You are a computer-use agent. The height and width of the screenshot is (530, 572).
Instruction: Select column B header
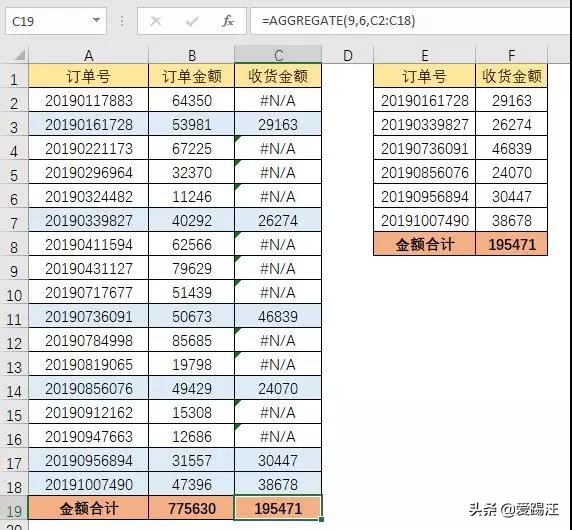point(192,55)
